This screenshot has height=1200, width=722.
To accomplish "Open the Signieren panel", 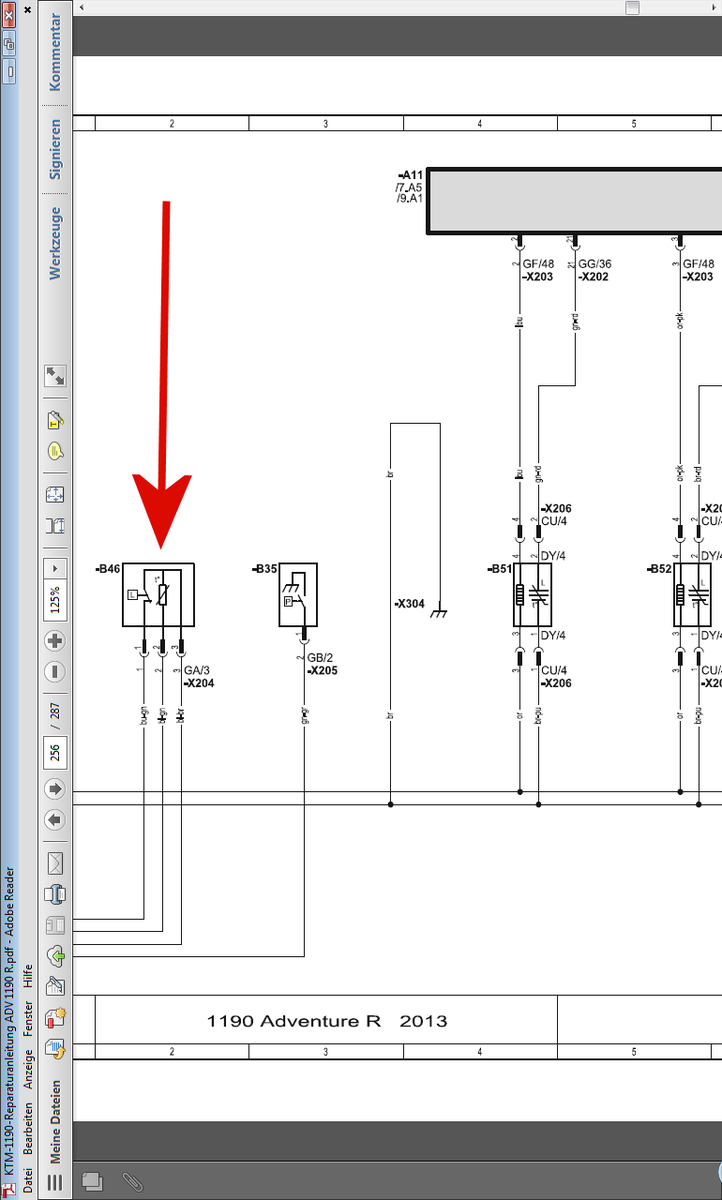I will 55,149.
